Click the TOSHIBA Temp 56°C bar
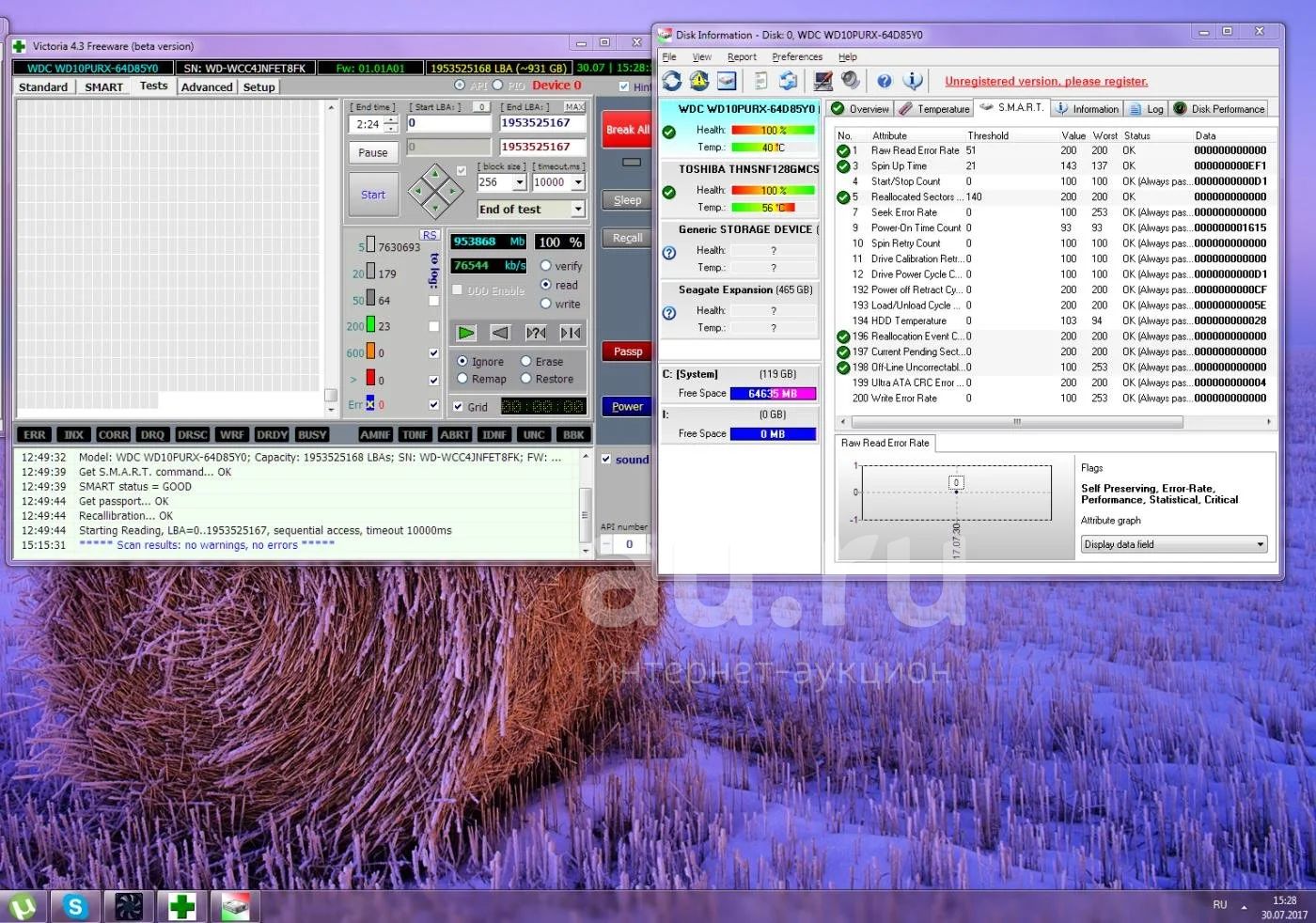 tap(773, 208)
